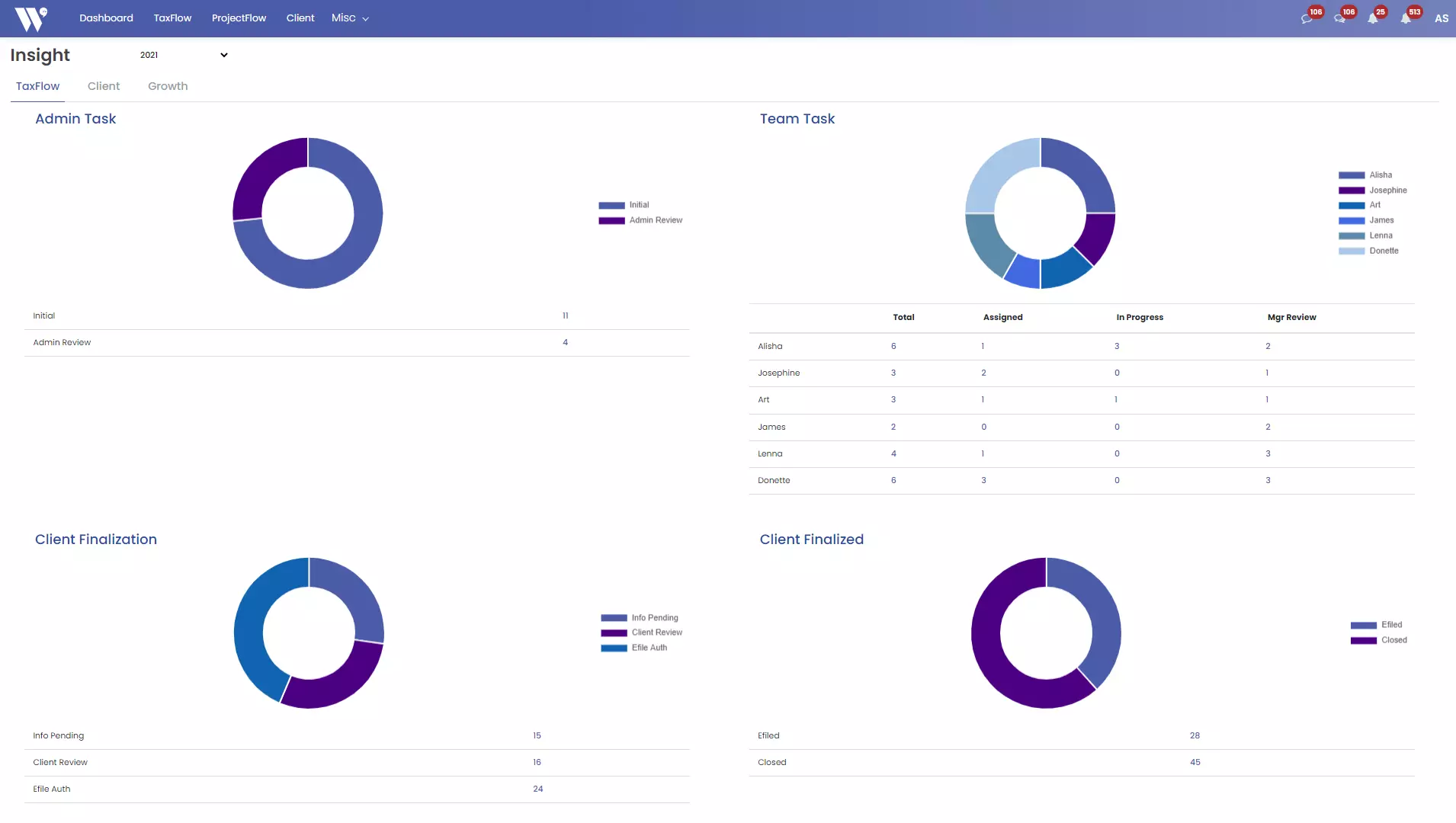Open the ProjectFlow page

(239, 18)
